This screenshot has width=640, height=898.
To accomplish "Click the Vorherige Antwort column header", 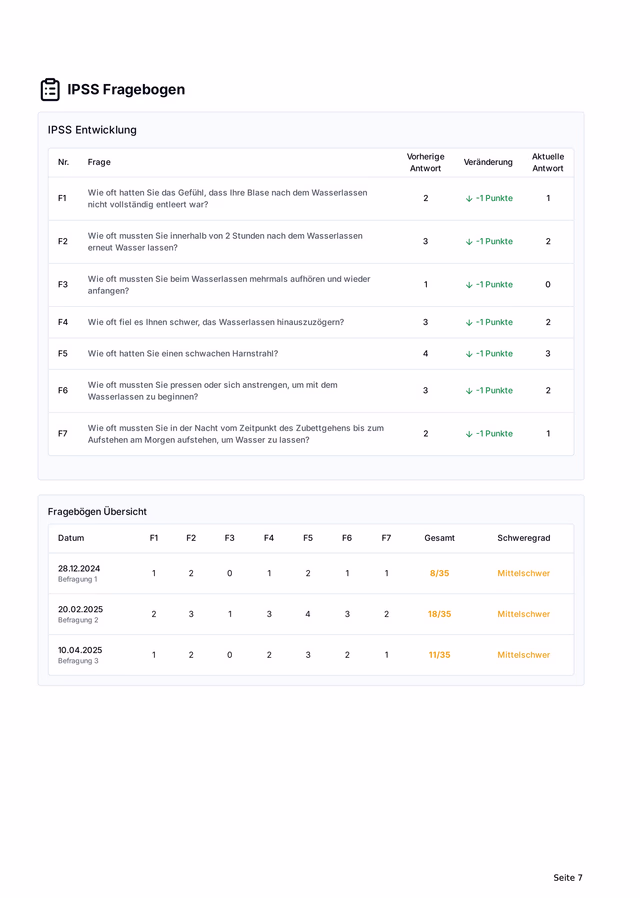I will (425, 162).
